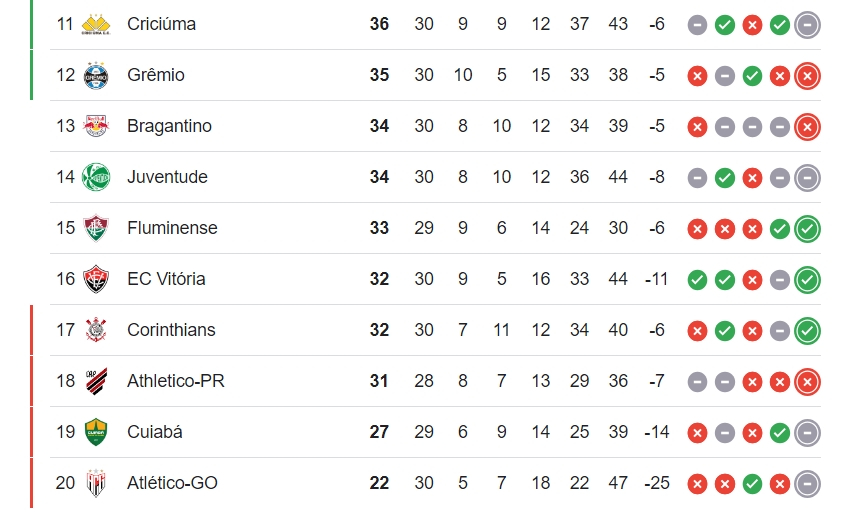857x510 pixels.
Task: Click the Criciúma club crest icon
Action: 96,25
